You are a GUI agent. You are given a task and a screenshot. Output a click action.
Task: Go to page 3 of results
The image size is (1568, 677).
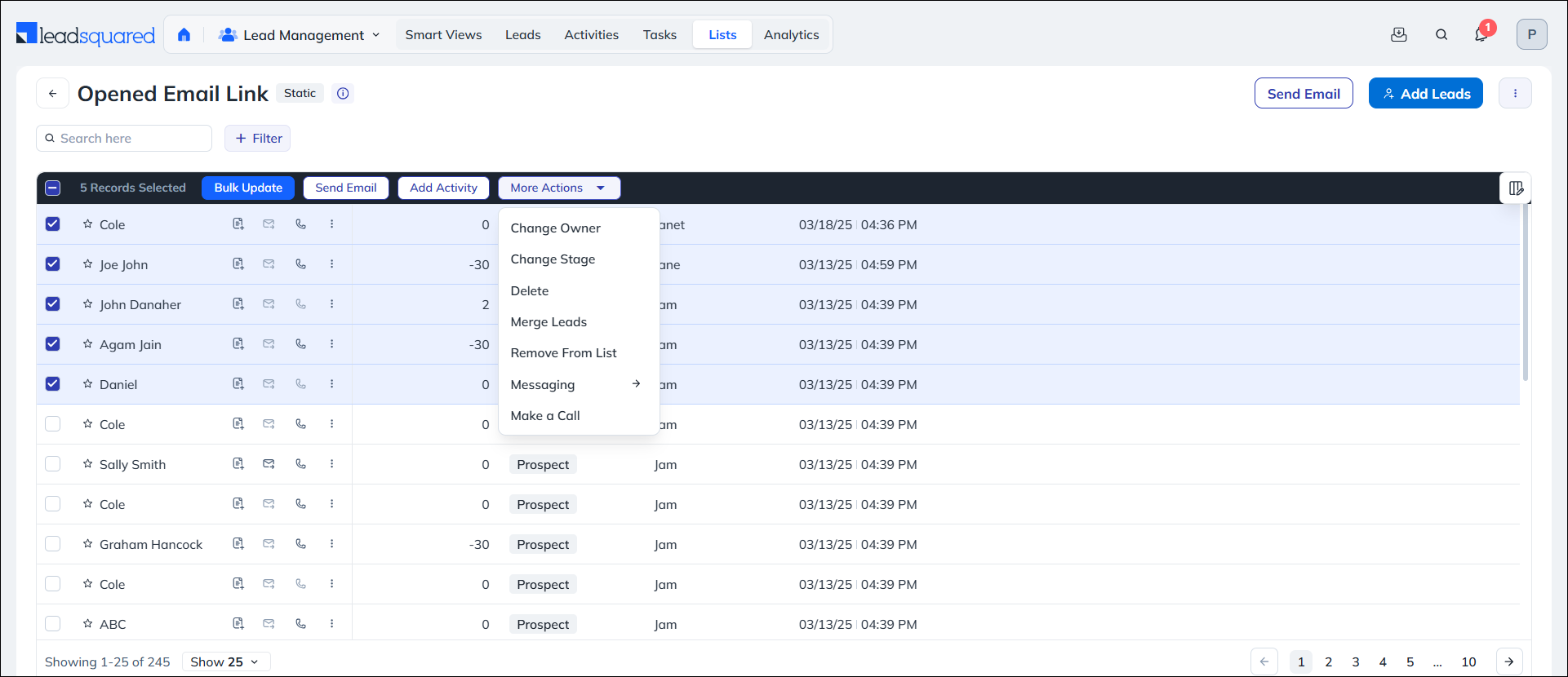pyautogui.click(x=1356, y=662)
